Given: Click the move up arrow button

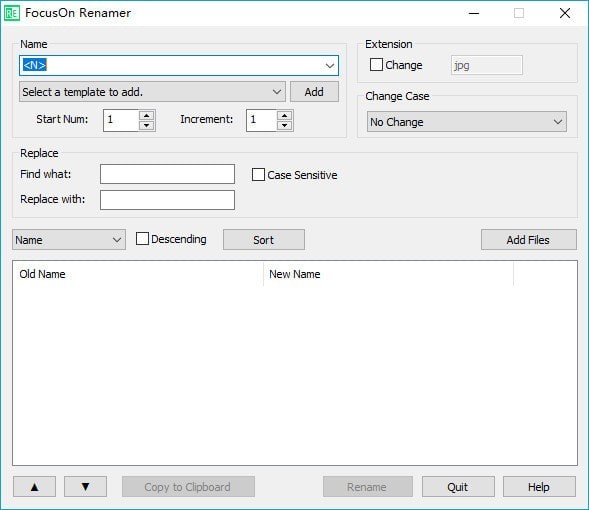Looking at the screenshot, I should pyautogui.click(x=34, y=487).
